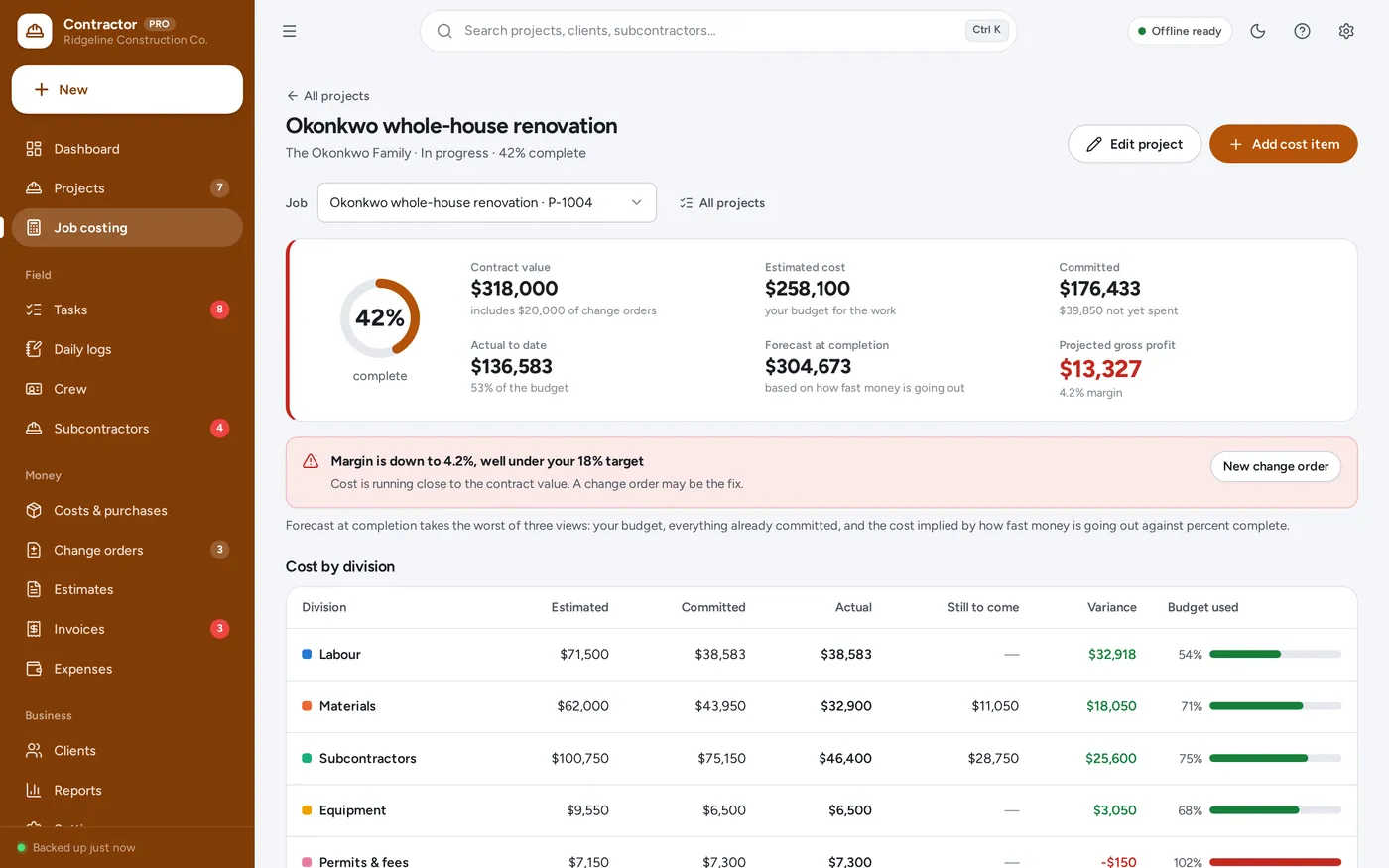
Task: Click the New button
Action: 127,90
